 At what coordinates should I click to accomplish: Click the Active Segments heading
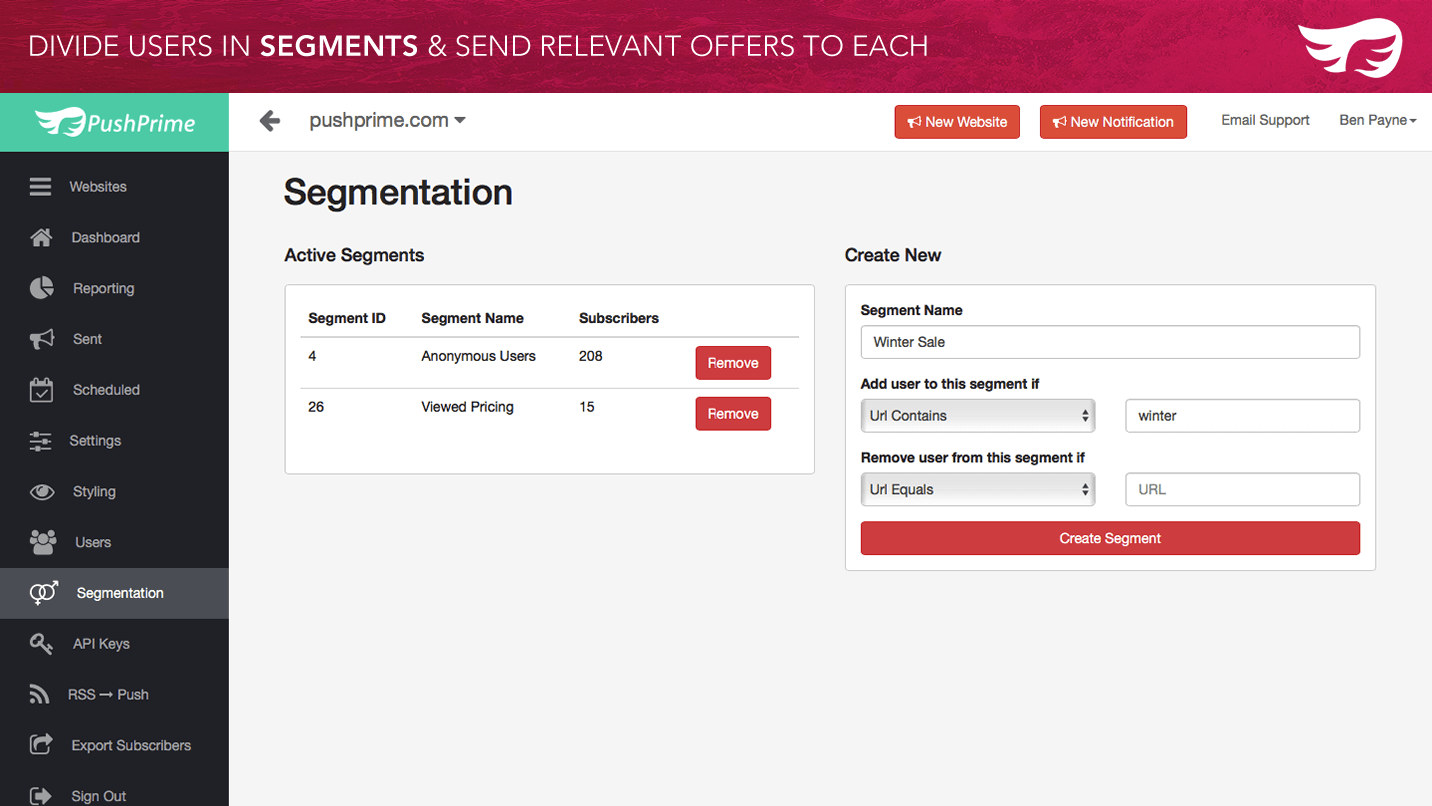click(354, 255)
